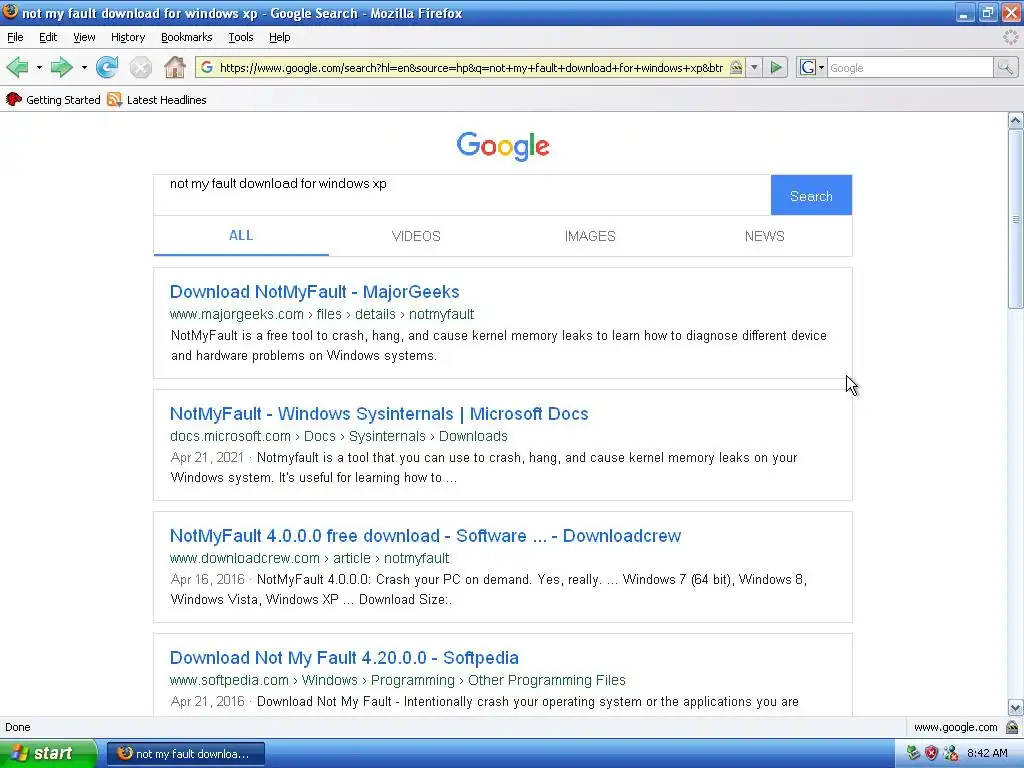Click the Firefox throbber activity indicator
1024x768 pixels.
click(1010, 37)
